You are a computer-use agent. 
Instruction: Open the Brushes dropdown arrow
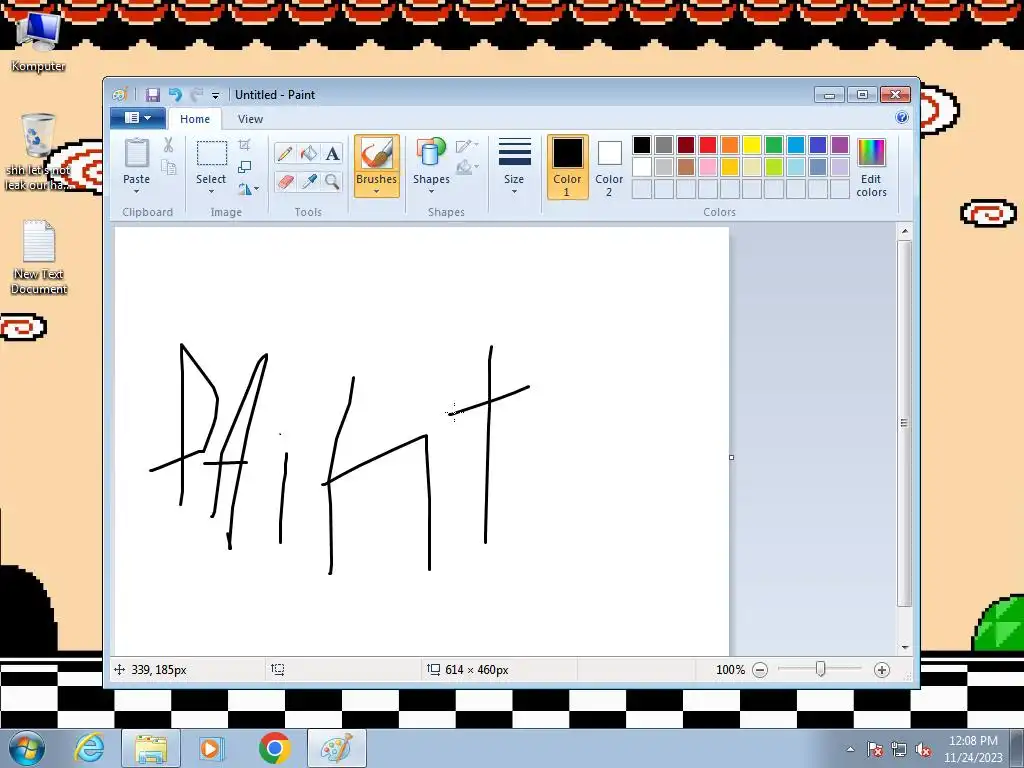point(377,191)
